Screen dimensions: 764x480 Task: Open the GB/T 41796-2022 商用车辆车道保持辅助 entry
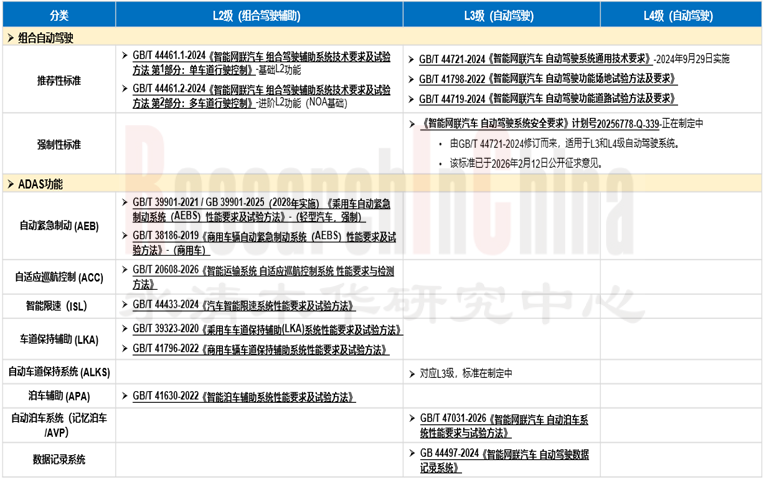pyautogui.click(x=261, y=349)
